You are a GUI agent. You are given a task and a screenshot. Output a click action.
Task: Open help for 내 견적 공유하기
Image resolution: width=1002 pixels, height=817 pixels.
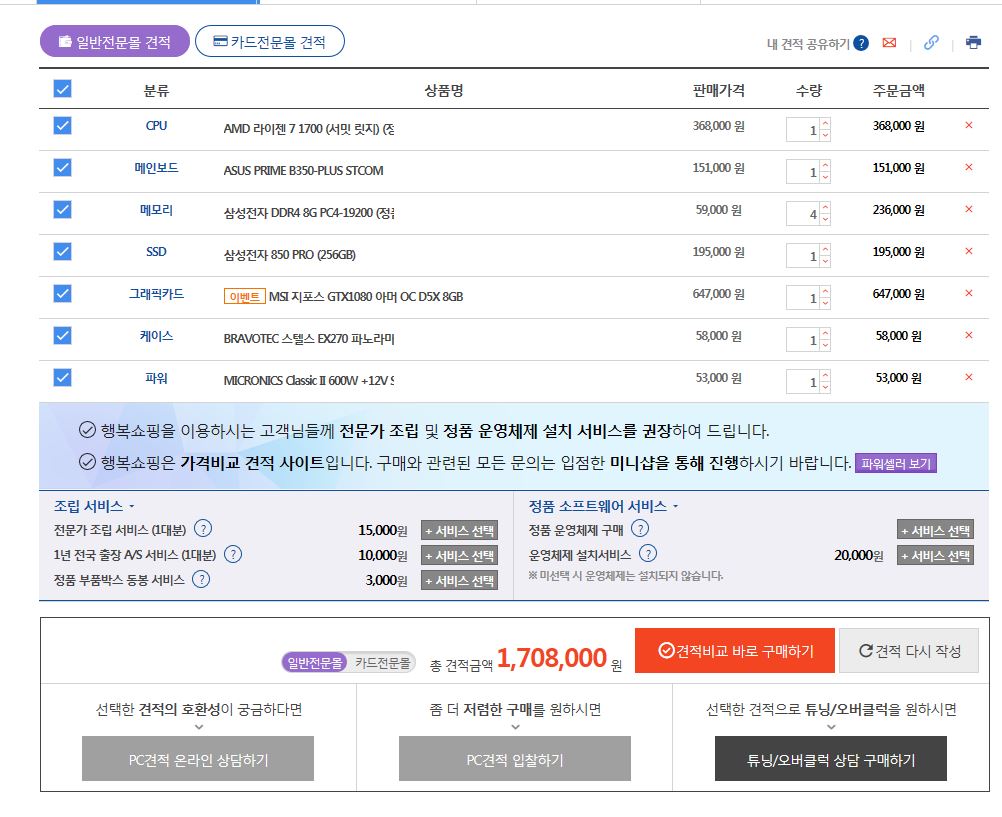(x=861, y=43)
